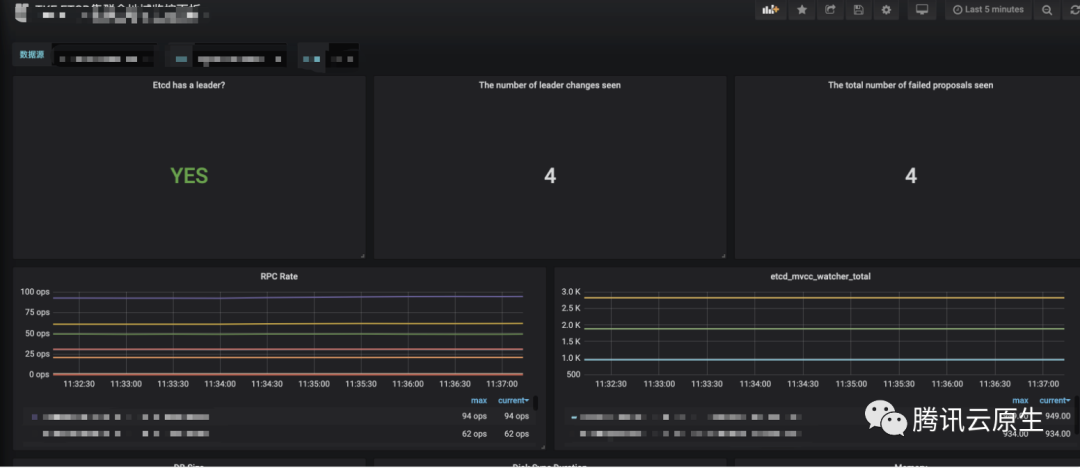
Task: Zoom out the time range
Action: click(x=1047, y=10)
